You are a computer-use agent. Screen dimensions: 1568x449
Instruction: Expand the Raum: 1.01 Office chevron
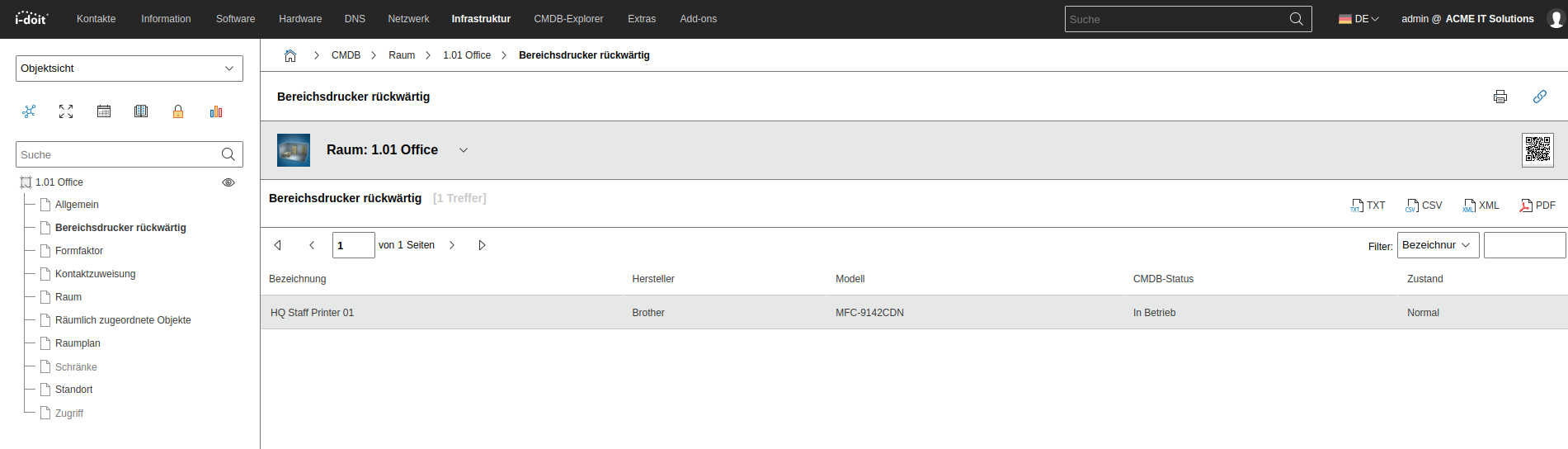pyautogui.click(x=464, y=150)
